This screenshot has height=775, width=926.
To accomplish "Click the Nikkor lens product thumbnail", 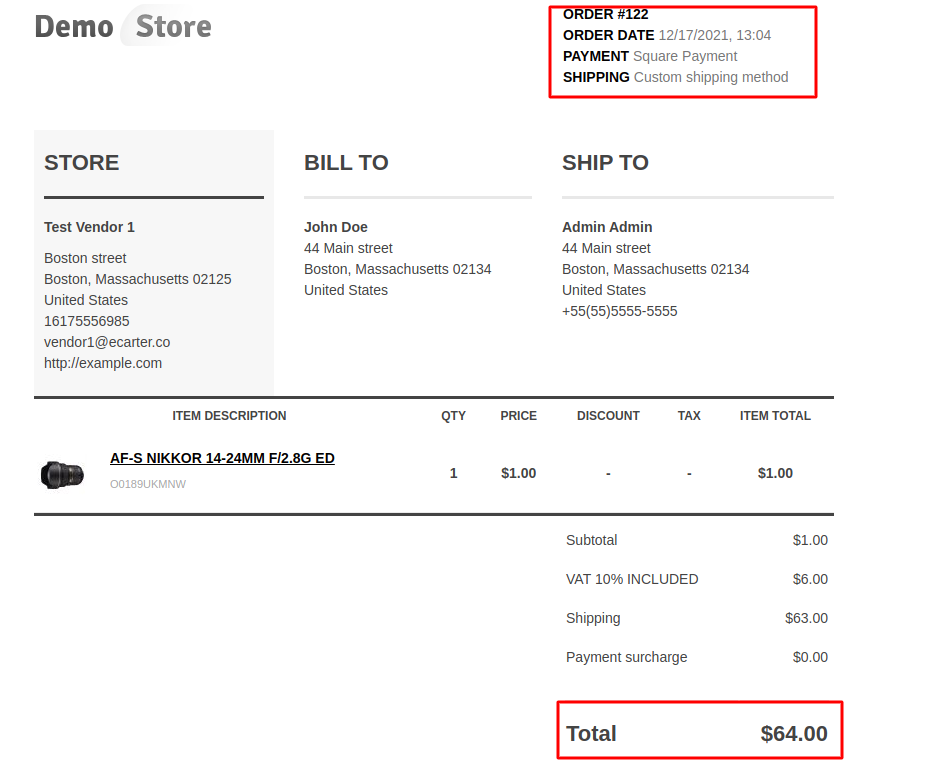I will [62, 473].
